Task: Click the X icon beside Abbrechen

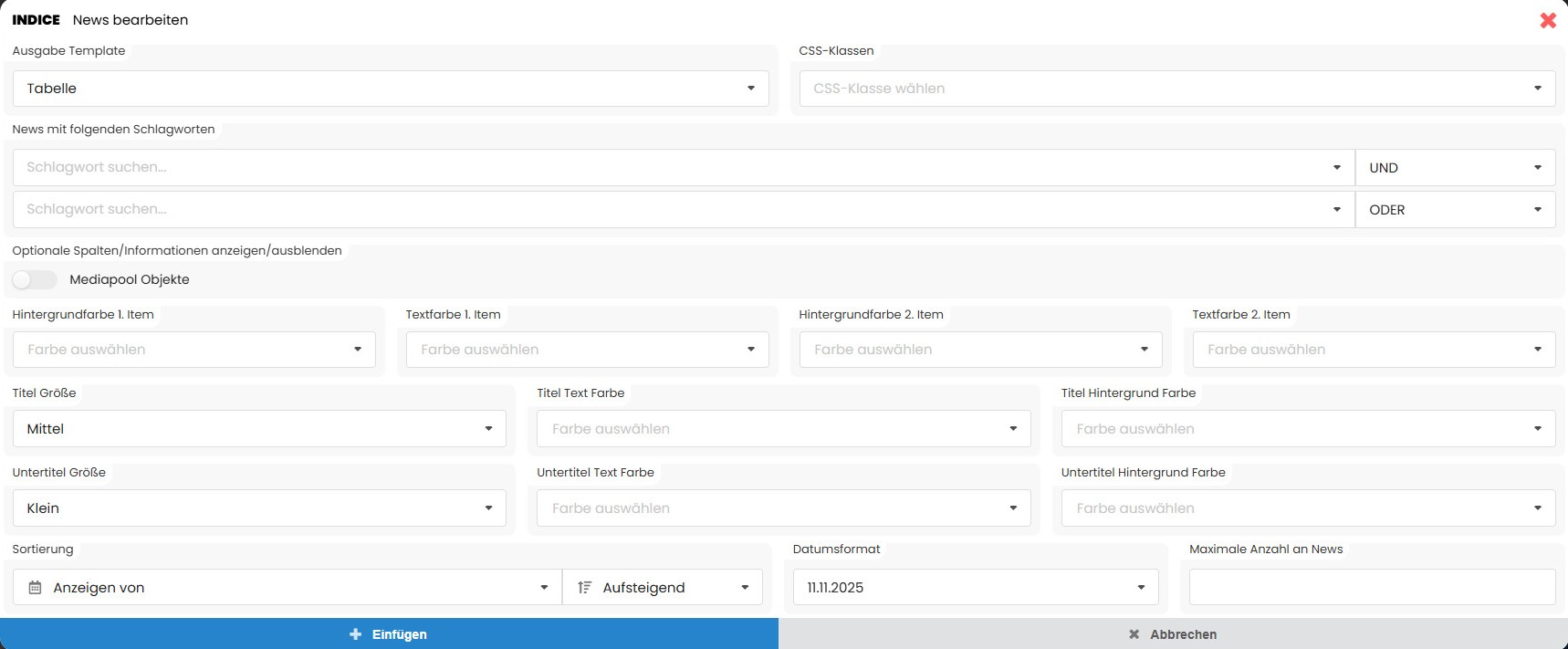Action: (1134, 634)
